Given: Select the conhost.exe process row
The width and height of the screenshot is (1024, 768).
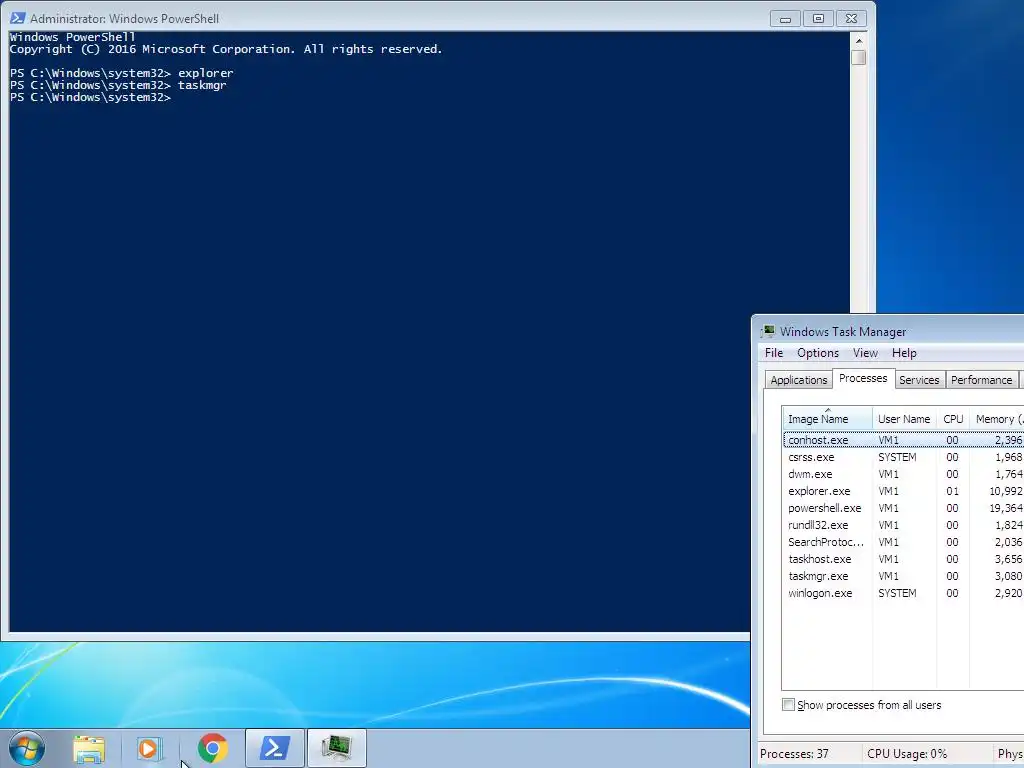Looking at the screenshot, I should pos(903,440).
